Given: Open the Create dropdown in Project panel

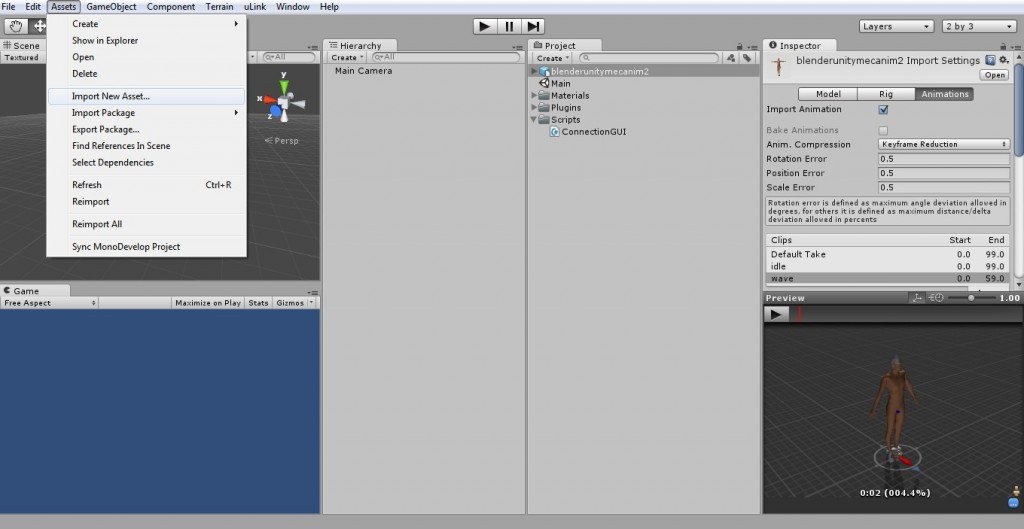Looking at the screenshot, I should (x=553, y=57).
